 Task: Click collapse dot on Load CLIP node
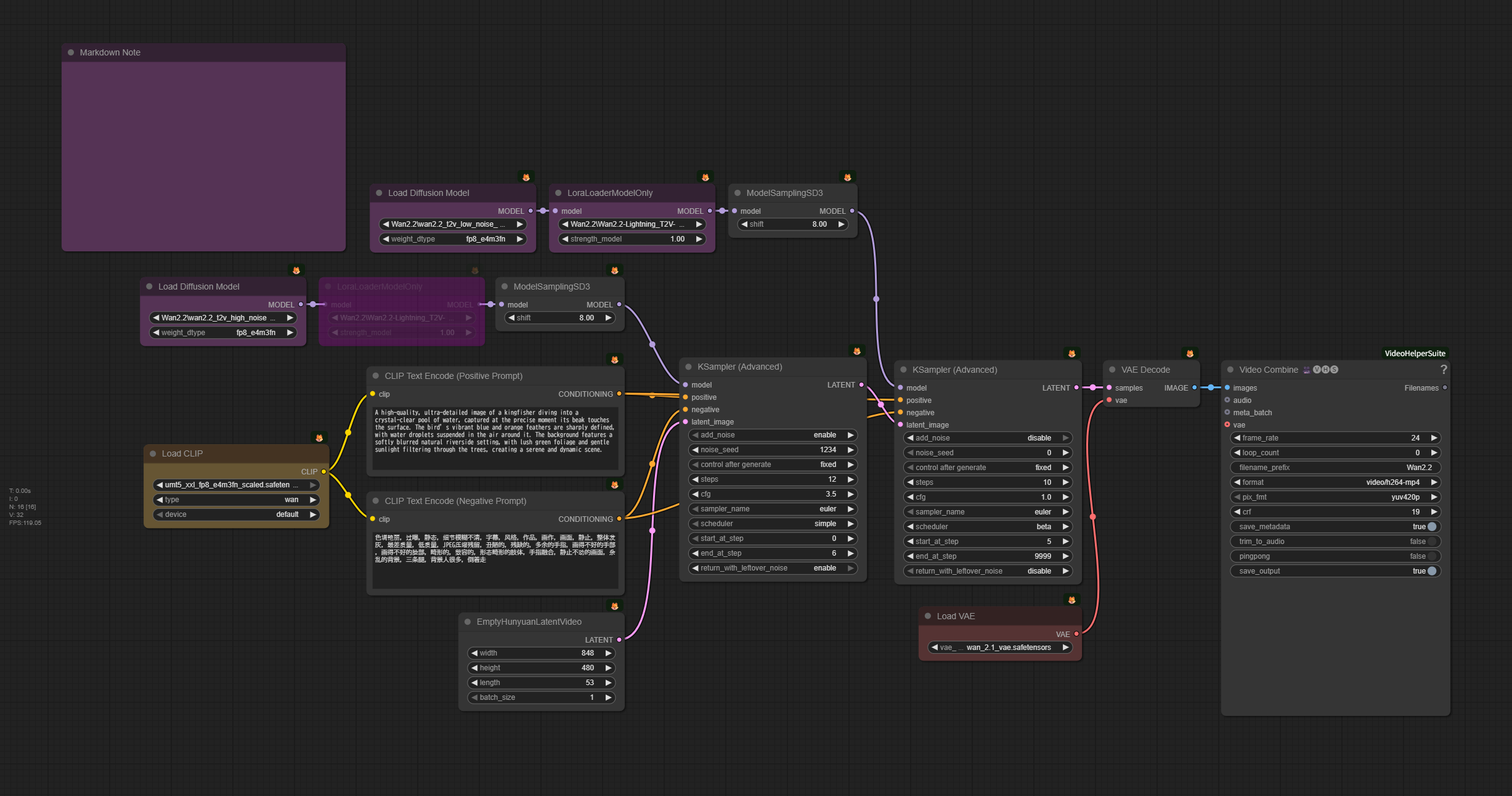(x=153, y=453)
